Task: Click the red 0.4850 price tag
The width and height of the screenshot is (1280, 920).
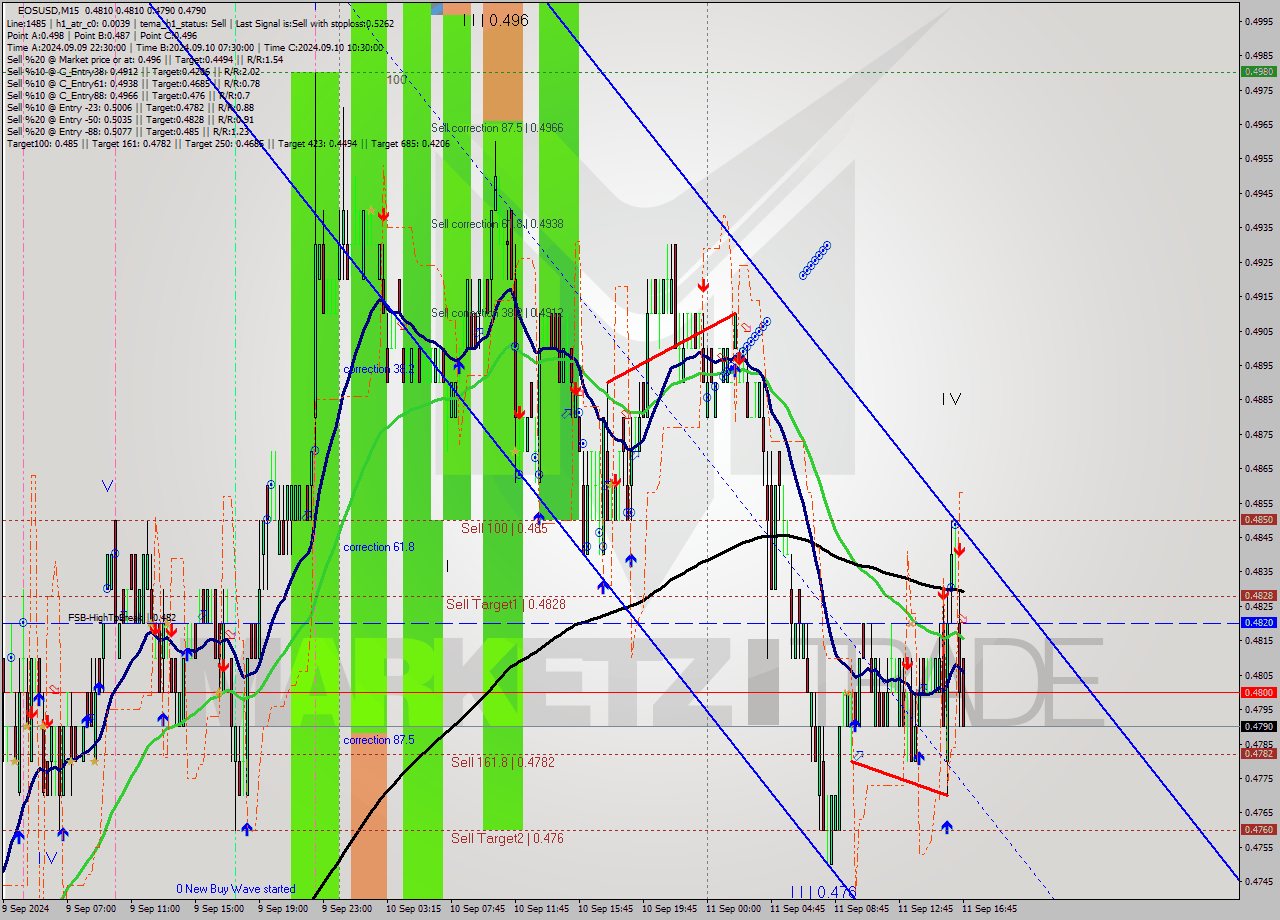Action: click(x=1258, y=519)
